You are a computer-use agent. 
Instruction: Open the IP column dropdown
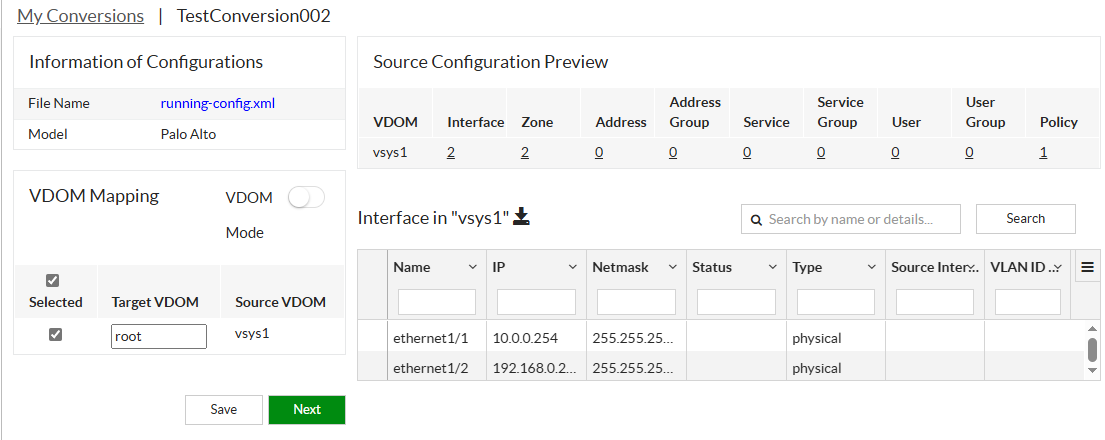(x=573, y=267)
